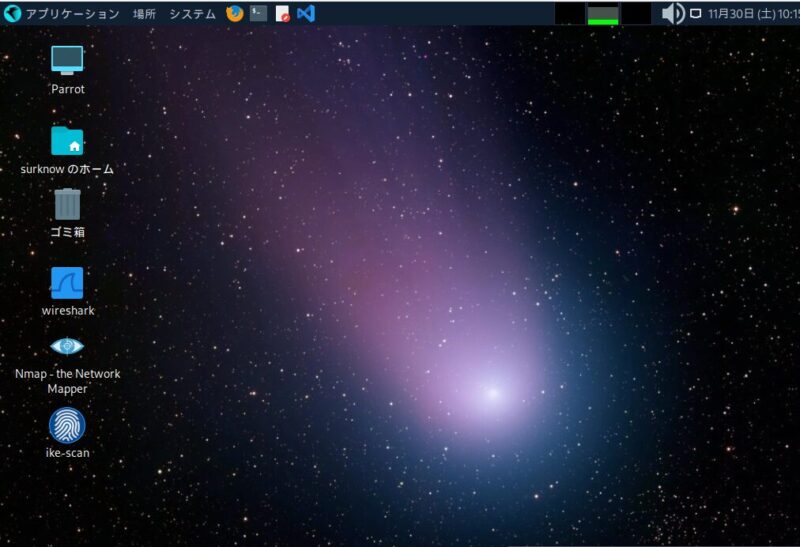Open the 場所 places menu
The width and height of the screenshot is (800, 547).
144,14
